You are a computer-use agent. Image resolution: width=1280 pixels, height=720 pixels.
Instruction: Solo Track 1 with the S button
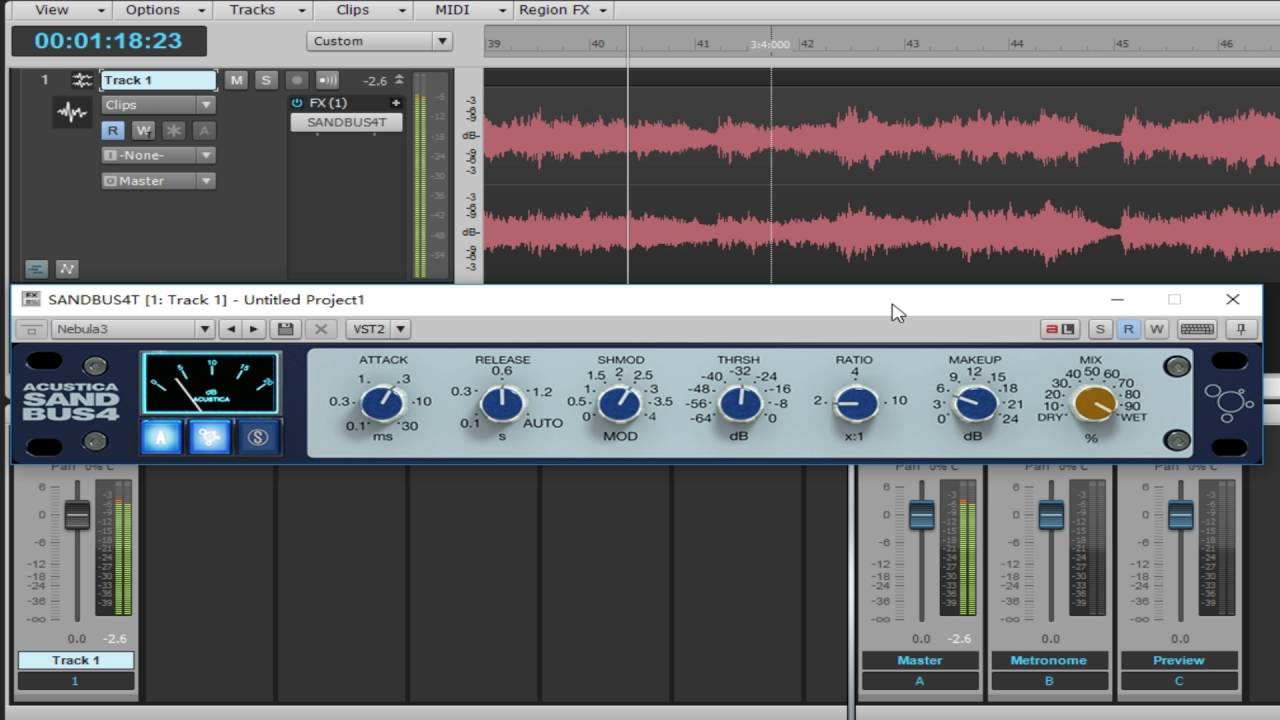266,80
